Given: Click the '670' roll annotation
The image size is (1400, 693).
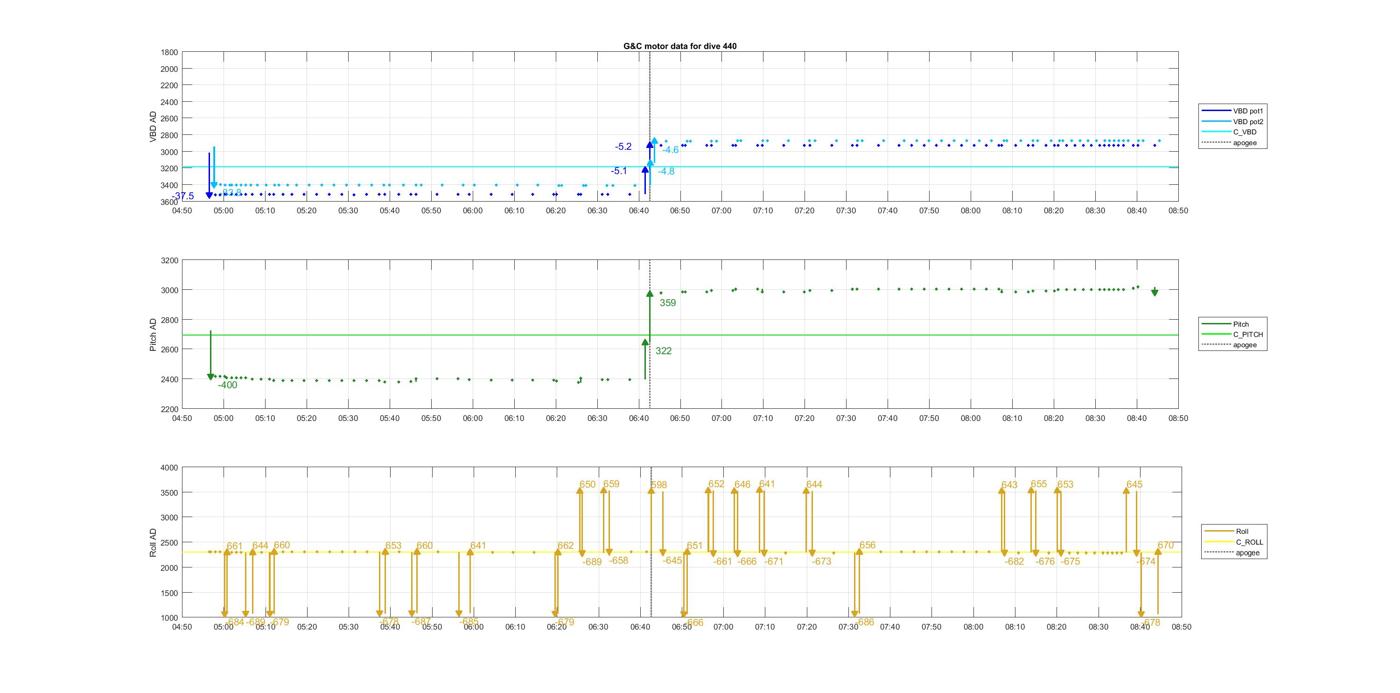Looking at the screenshot, I should [1166, 546].
